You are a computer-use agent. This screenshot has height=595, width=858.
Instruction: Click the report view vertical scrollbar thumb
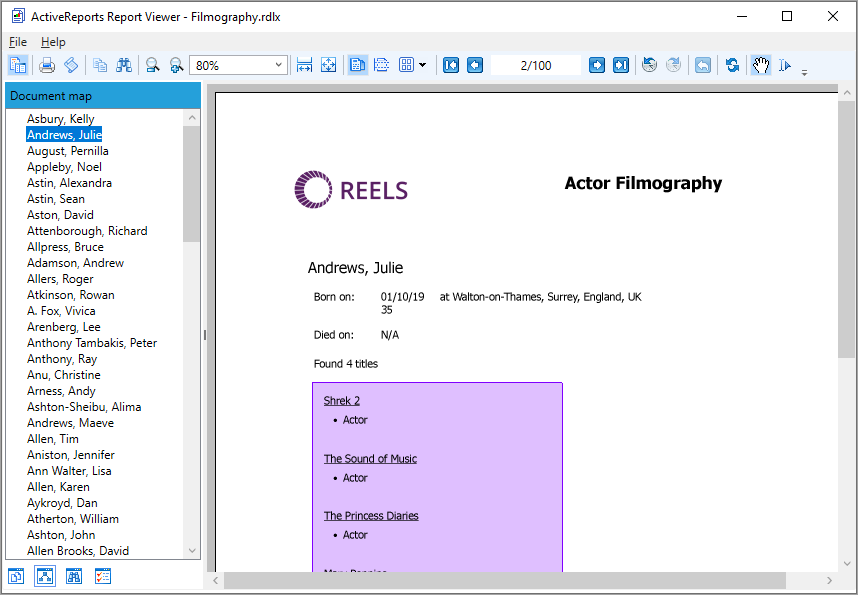847,230
